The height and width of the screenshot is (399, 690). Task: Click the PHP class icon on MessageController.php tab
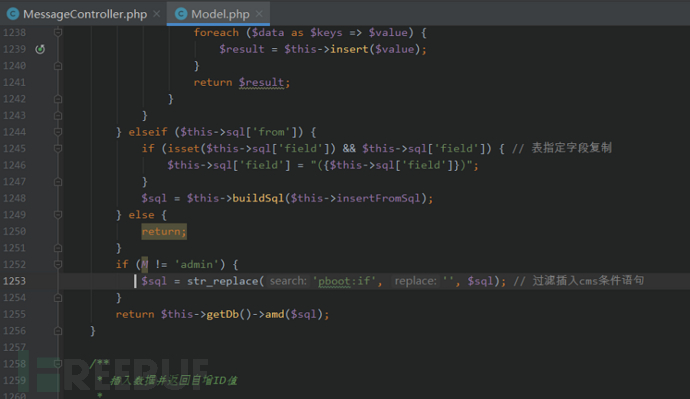coord(13,14)
